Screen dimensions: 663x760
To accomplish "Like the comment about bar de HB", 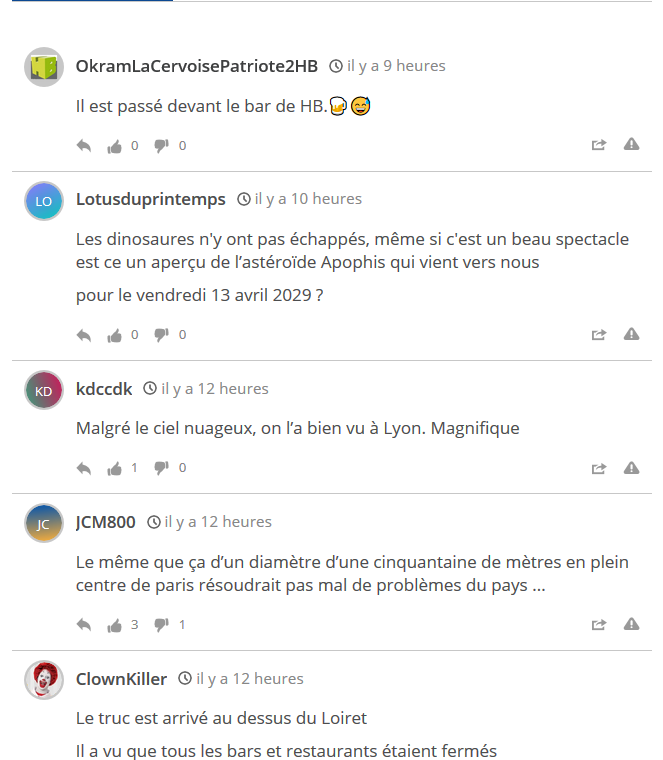I will [114, 146].
